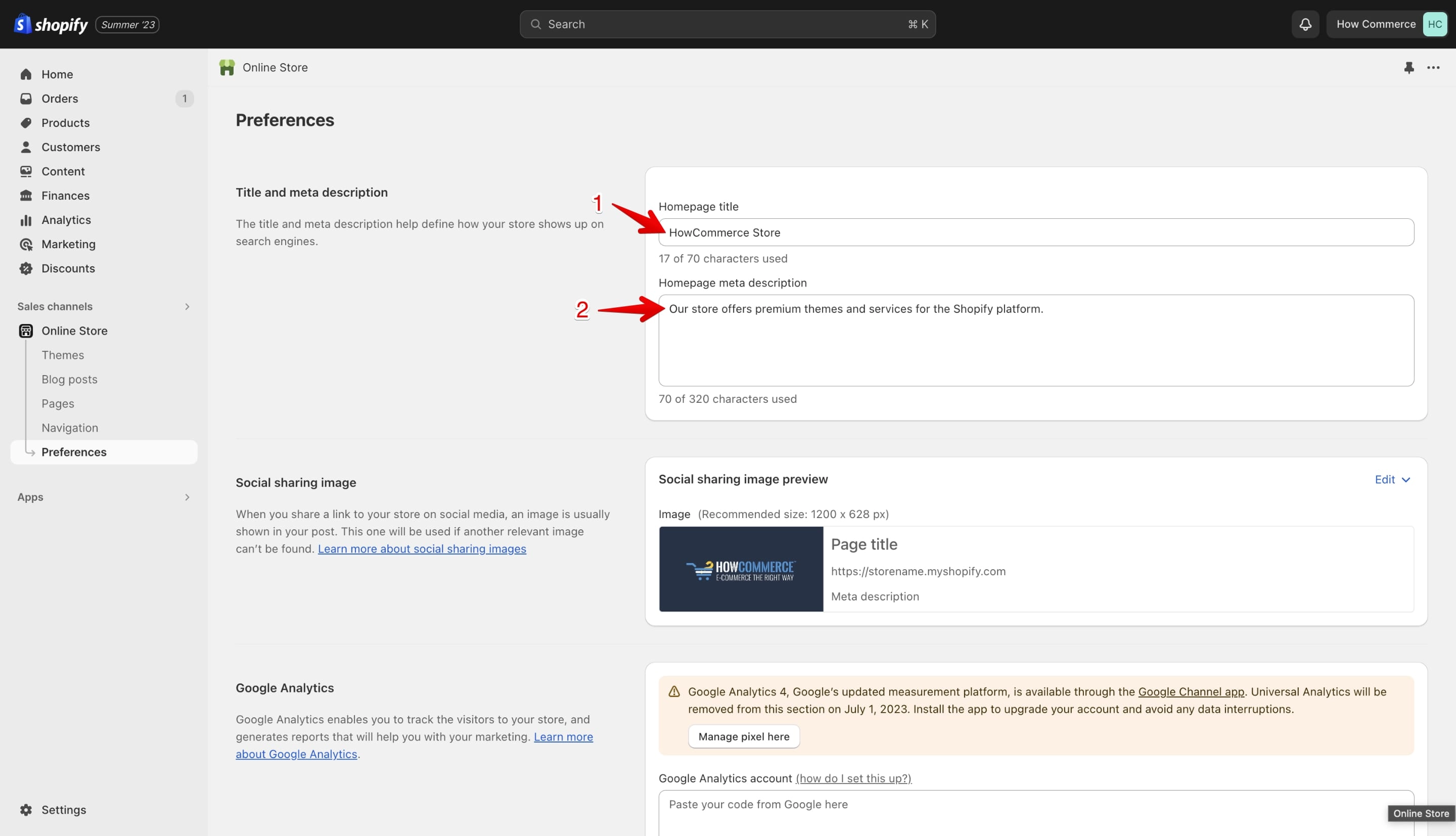Click the 'https://storename.myshopify.com' preview text

[x=918, y=571]
